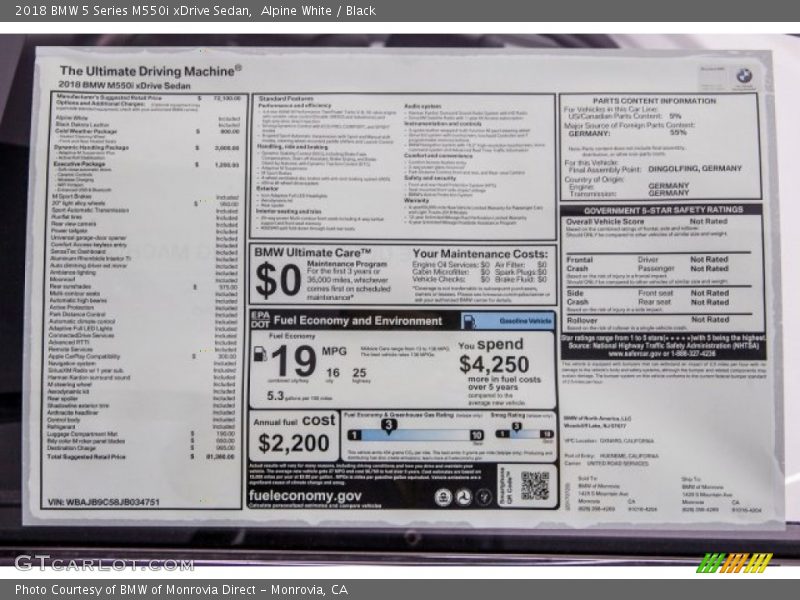Image resolution: width=800 pixels, height=600 pixels.
Task: Click the QR code on the fuel label
Action: click(x=534, y=486)
